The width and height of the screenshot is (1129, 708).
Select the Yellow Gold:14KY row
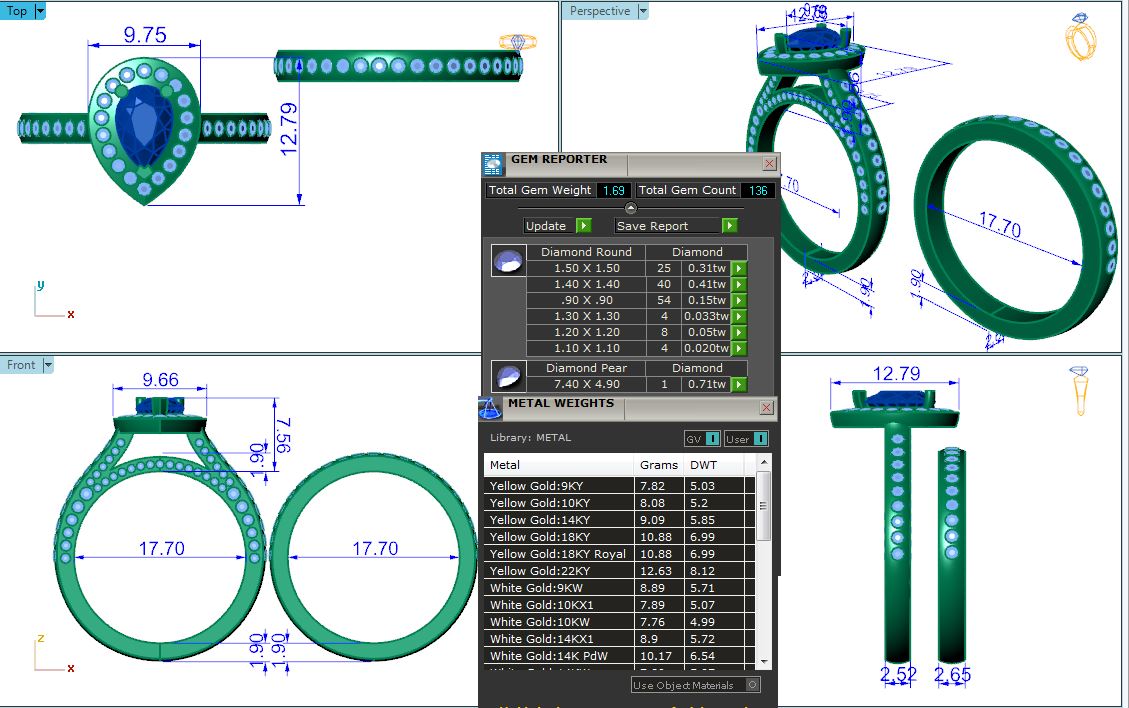560,520
